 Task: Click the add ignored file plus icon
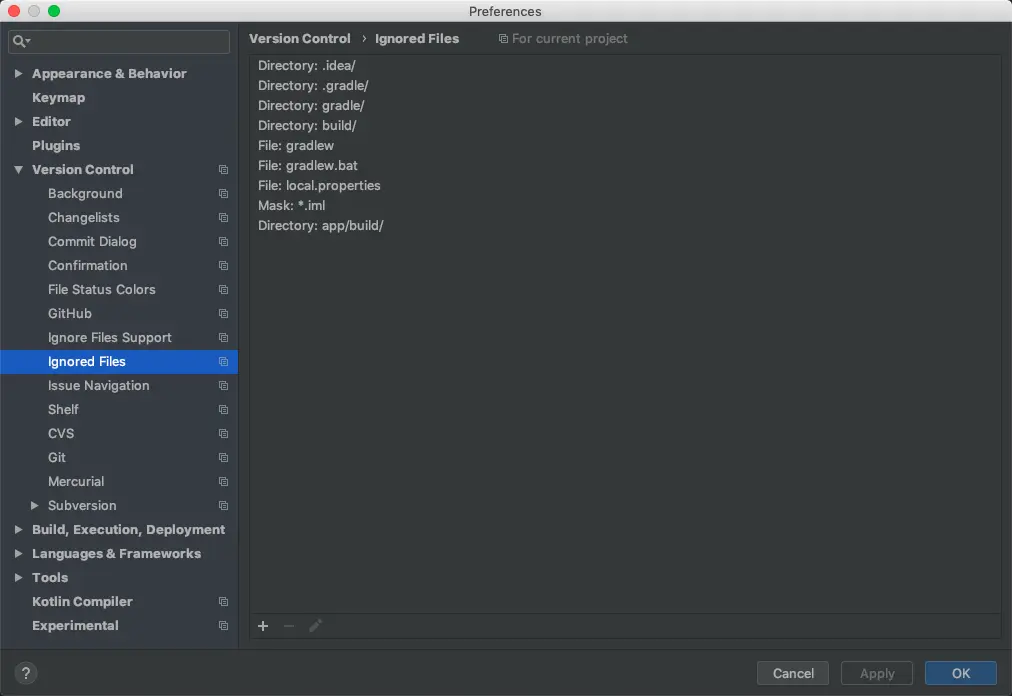point(263,626)
